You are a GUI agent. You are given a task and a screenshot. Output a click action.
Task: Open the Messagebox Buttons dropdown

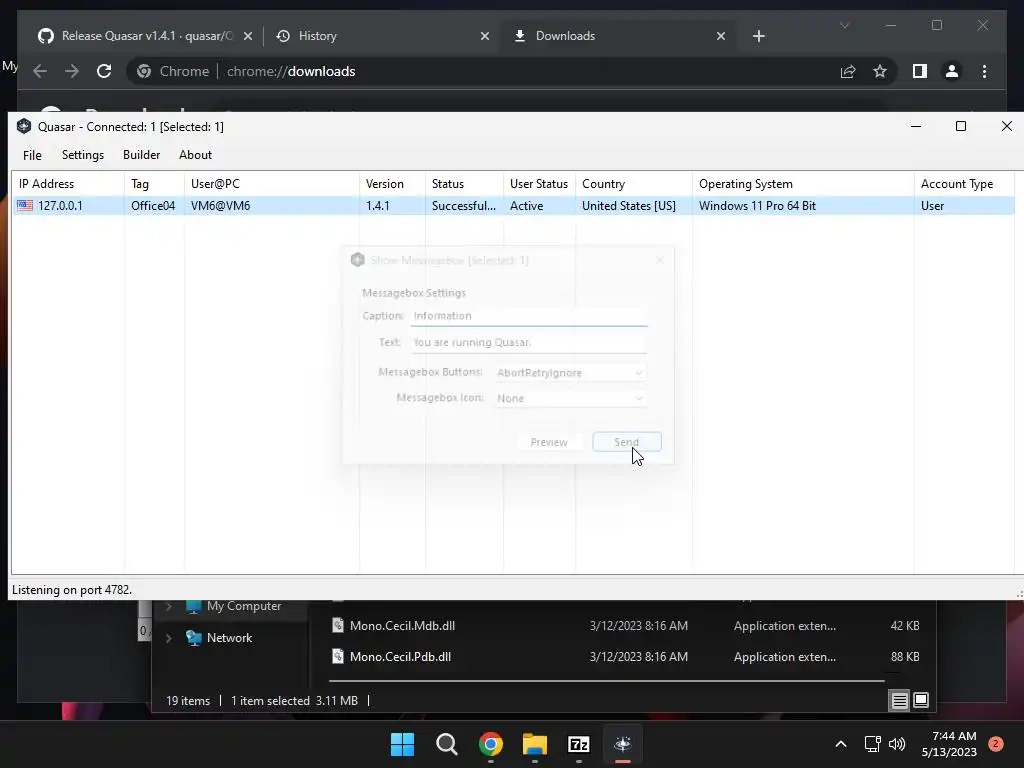pos(570,373)
